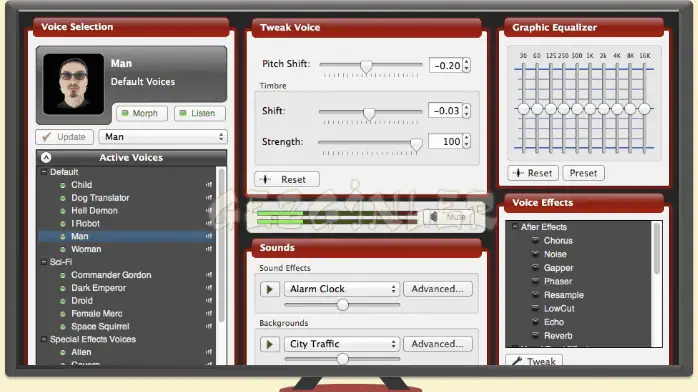This screenshot has height=392, width=698.
Task: Adjust the 16K equalizer band knob
Action: coord(644,109)
